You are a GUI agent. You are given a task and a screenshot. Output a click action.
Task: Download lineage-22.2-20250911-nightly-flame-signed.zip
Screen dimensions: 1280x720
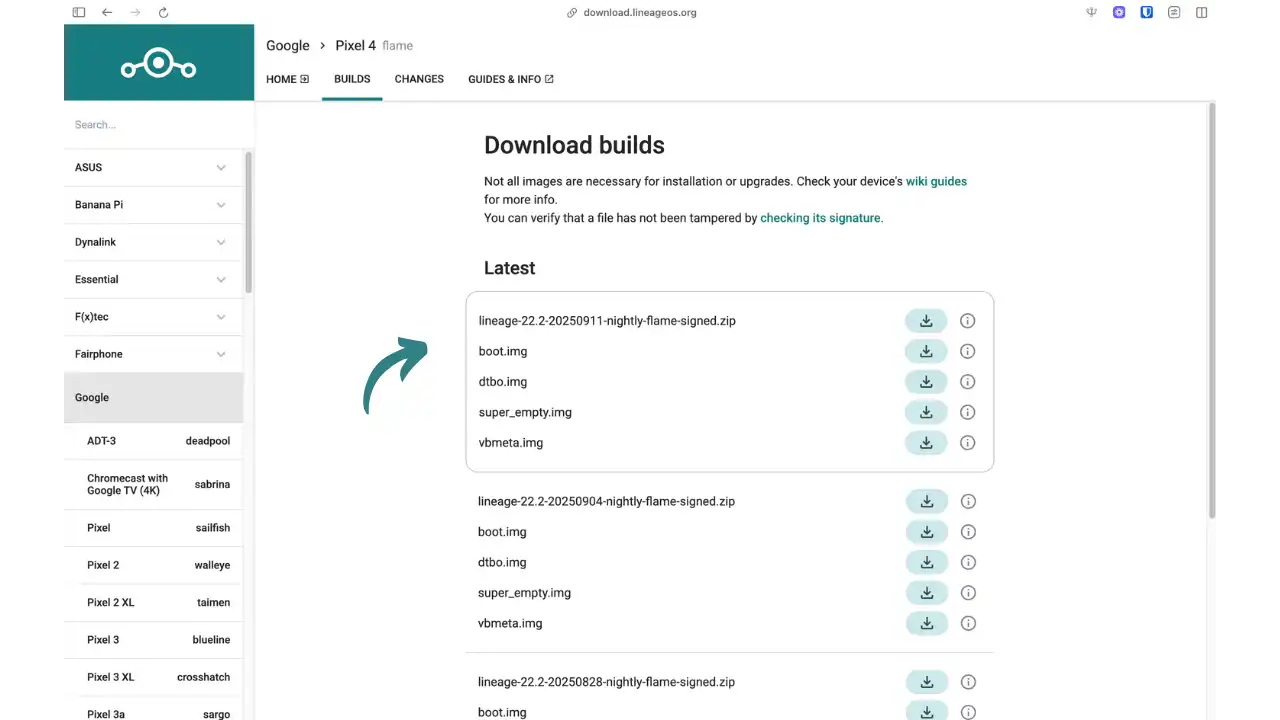(x=925, y=320)
